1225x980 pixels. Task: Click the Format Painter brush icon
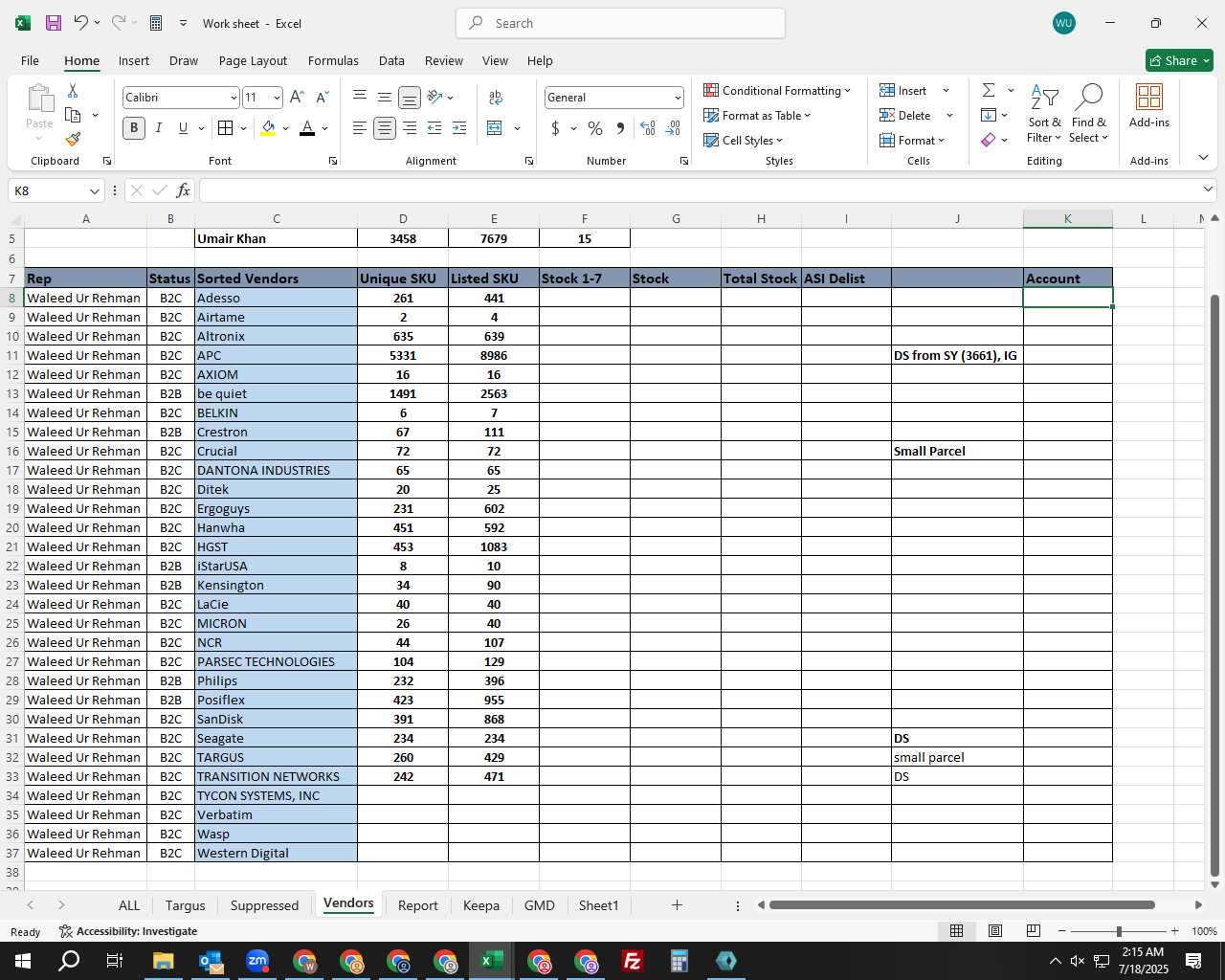point(73,139)
